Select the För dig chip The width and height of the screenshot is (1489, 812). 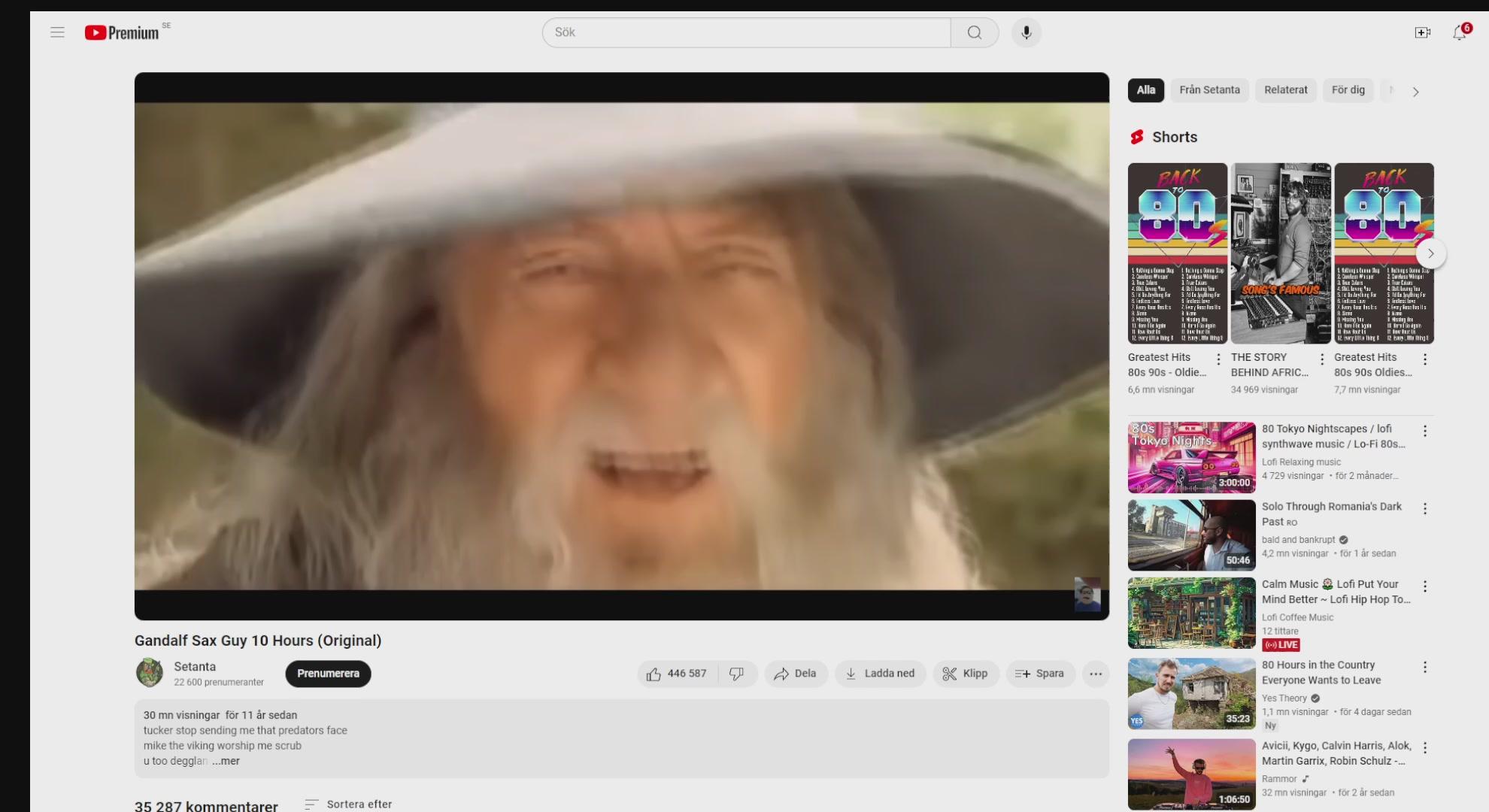click(x=1348, y=90)
